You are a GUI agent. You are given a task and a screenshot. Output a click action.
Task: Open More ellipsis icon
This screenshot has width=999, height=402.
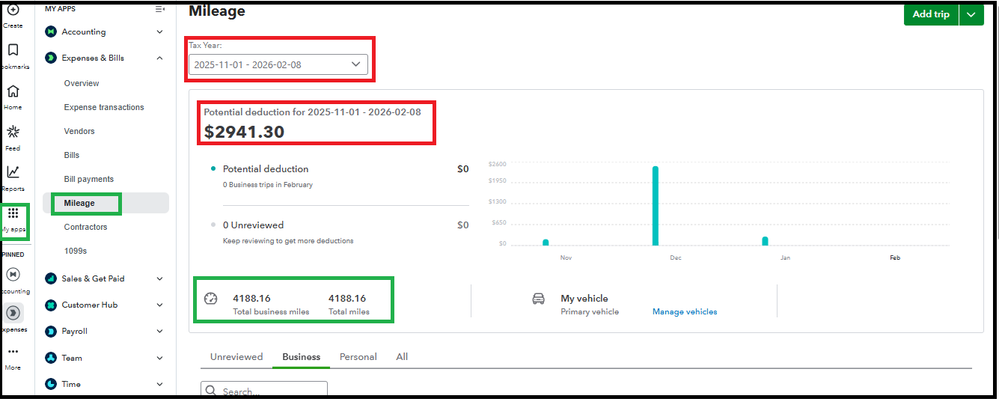[x=13, y=352]
